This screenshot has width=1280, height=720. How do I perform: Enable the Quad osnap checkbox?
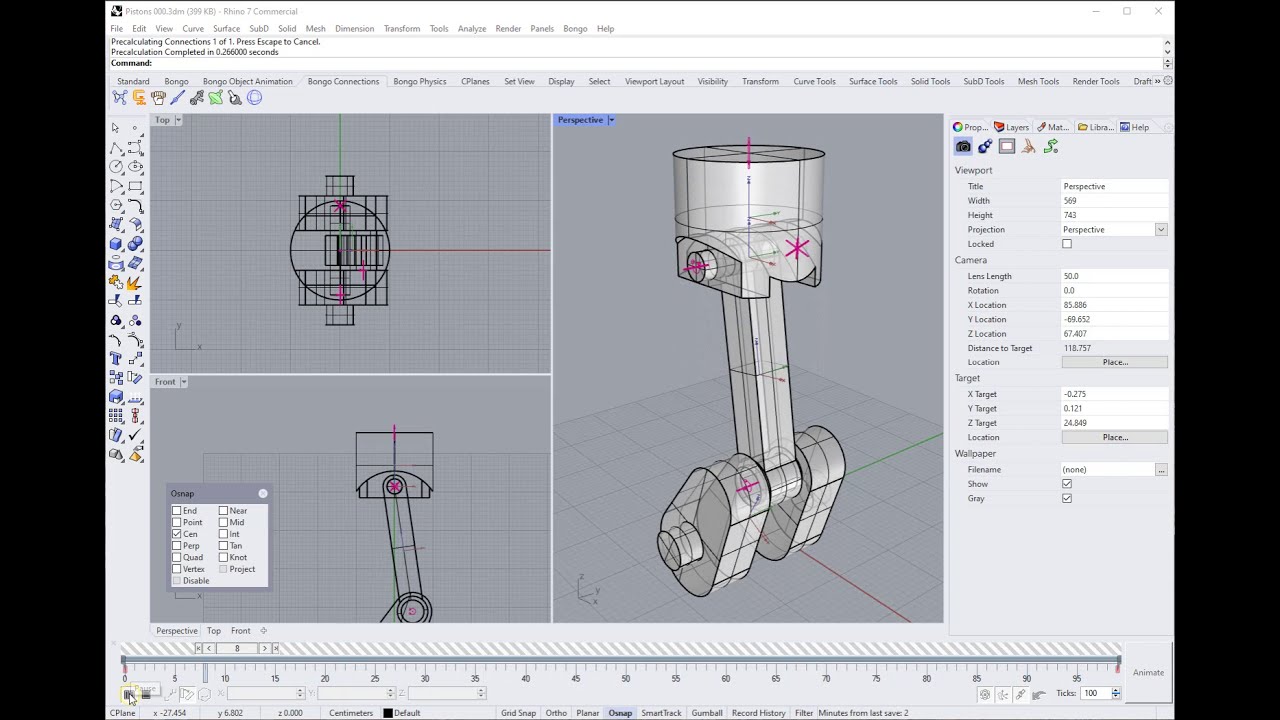tap(177, 557)
